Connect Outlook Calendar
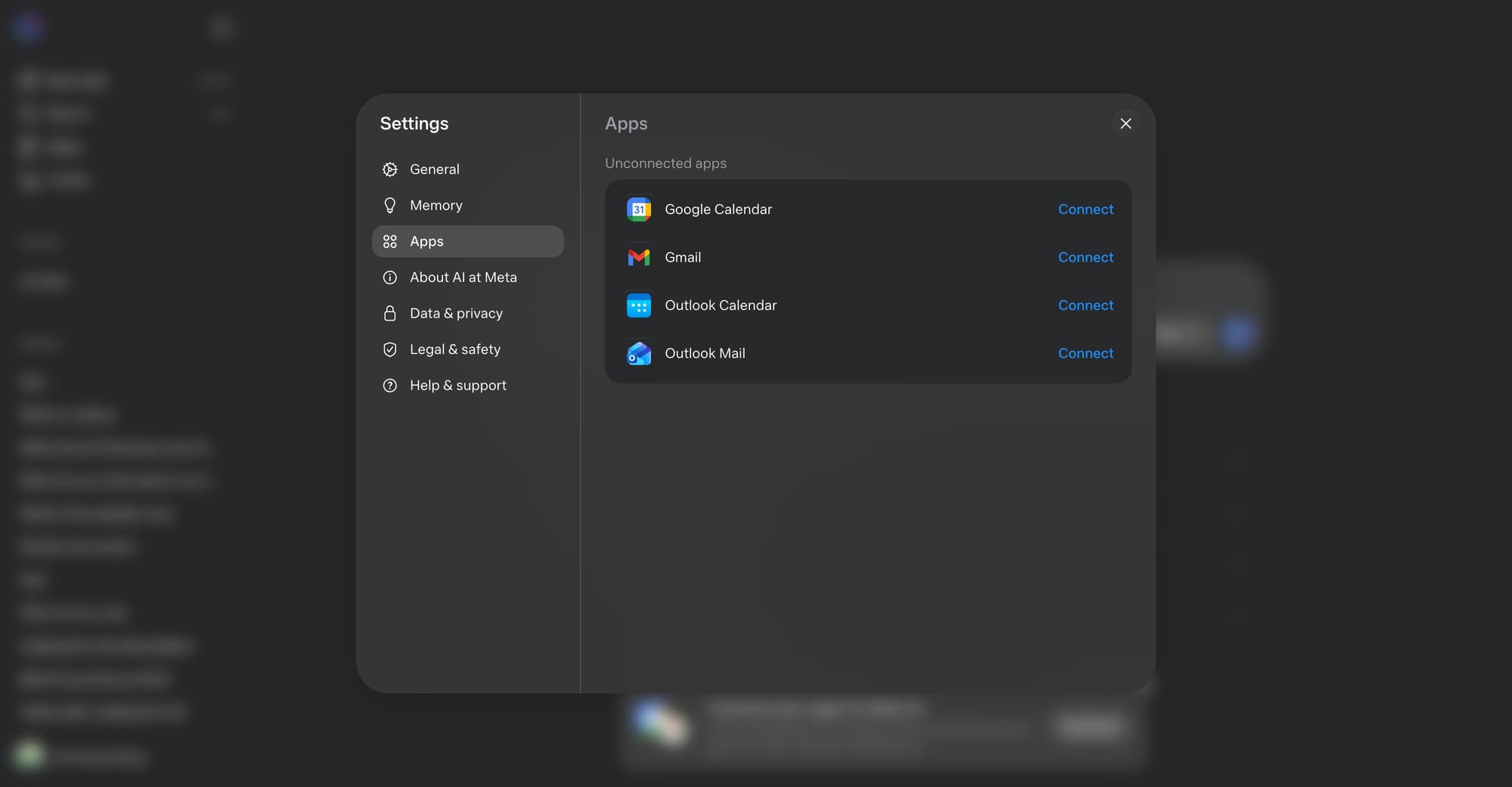Screen dimensions: 1512x787 [1085, 305]
